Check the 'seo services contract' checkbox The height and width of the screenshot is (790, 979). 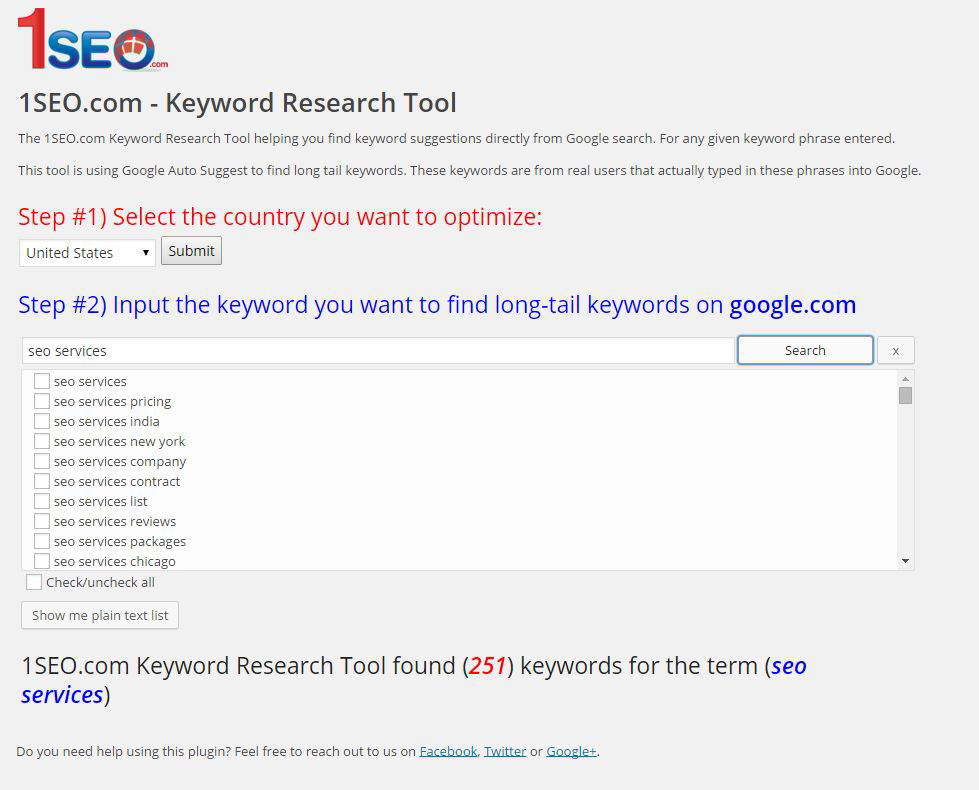pos(42,481)
